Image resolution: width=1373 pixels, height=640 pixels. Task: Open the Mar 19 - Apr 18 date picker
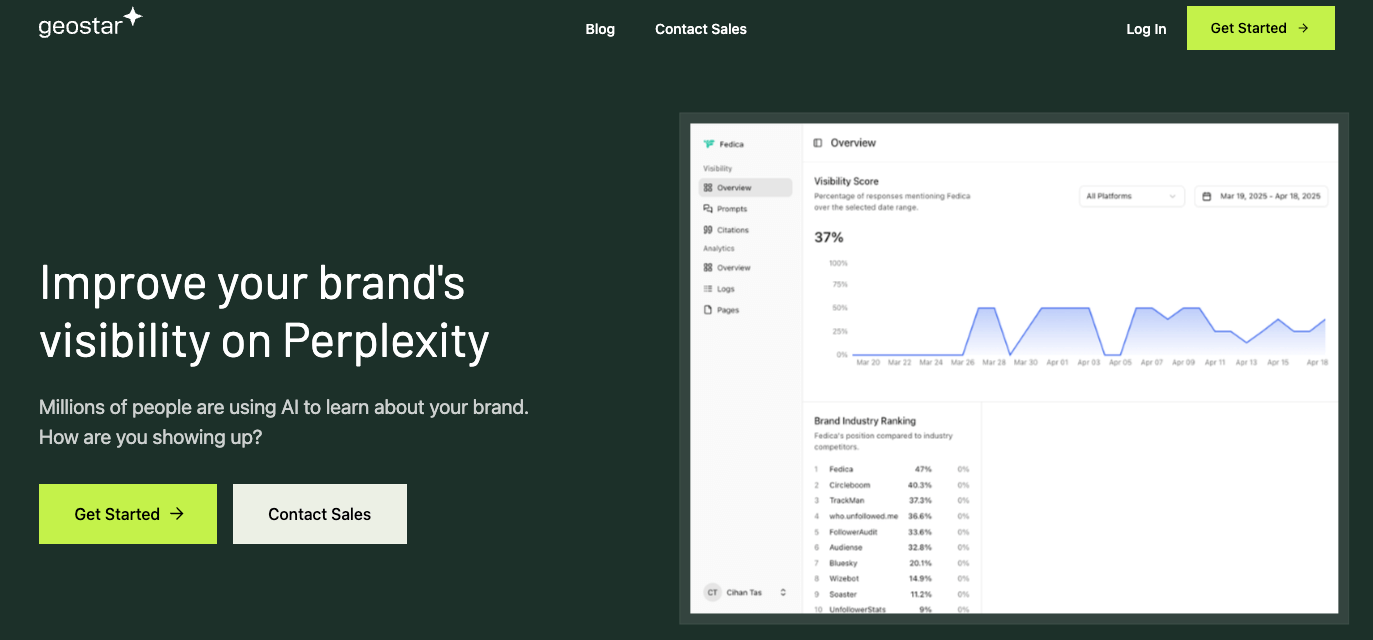[x=1261, y=197]
